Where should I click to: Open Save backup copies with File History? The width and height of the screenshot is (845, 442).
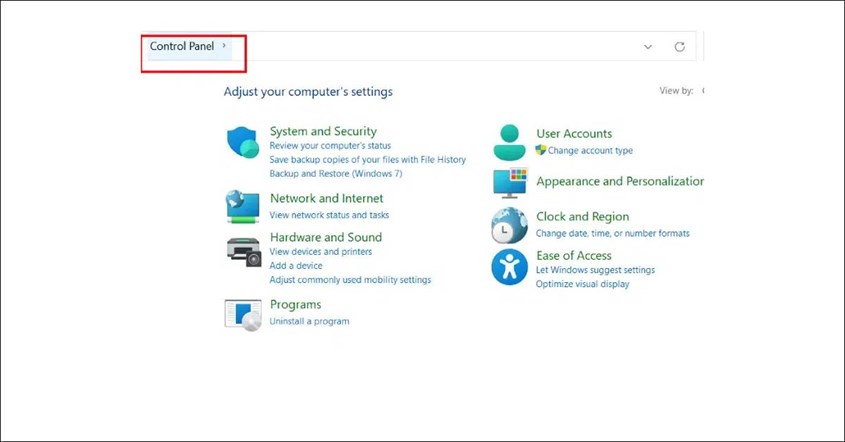(368, 160)
